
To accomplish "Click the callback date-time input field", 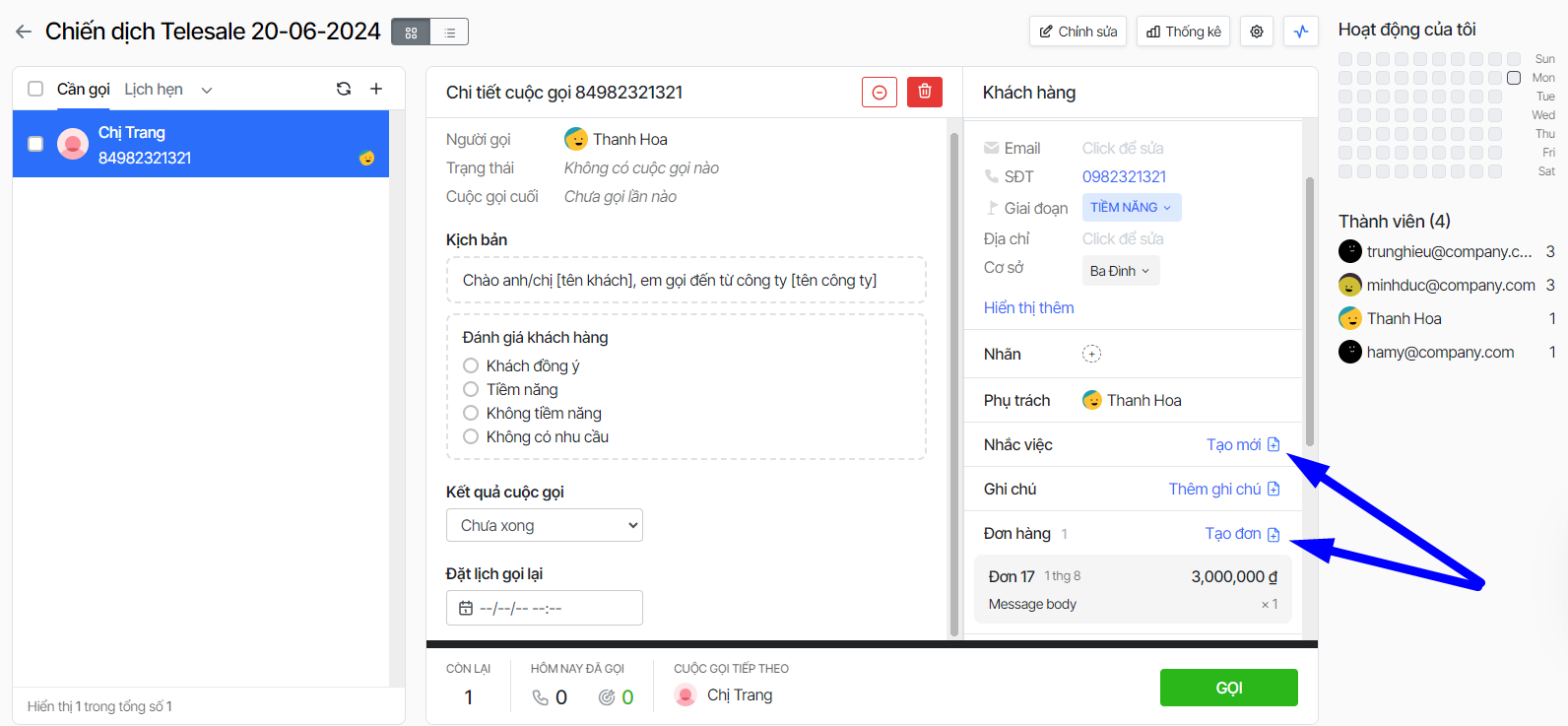I will (544, 608).
